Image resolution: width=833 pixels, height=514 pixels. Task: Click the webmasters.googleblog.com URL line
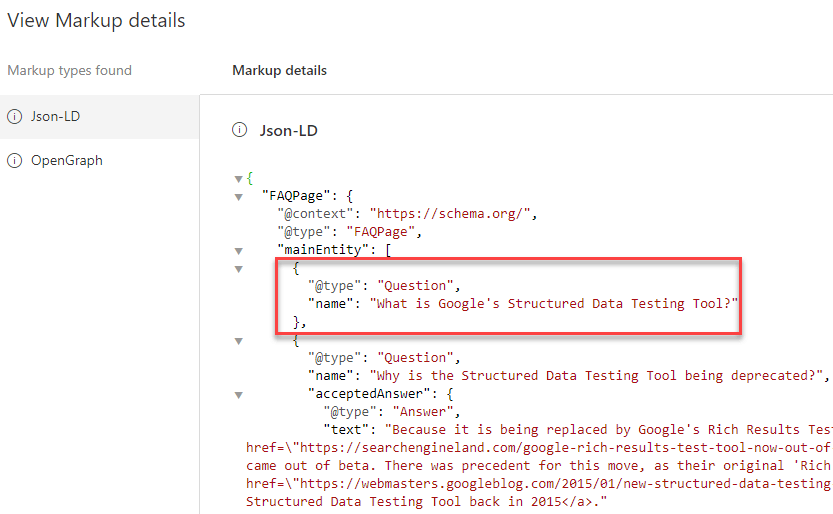tap(538, 484)
